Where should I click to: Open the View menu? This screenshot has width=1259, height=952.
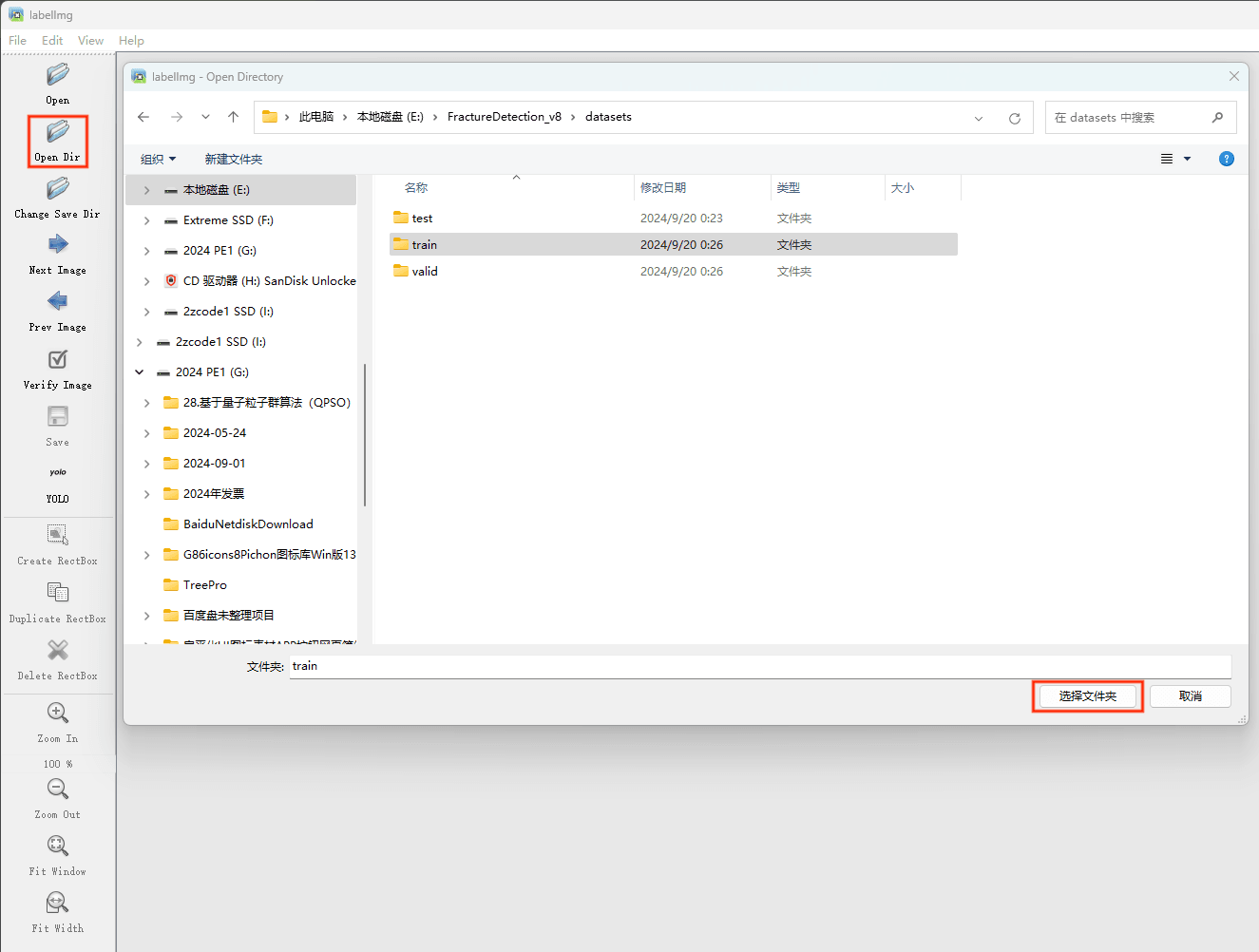coord(90,41)
